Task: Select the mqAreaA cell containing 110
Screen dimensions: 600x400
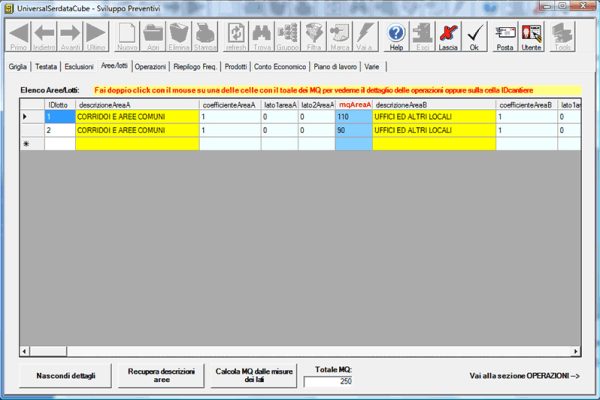Action: [354, 117]
